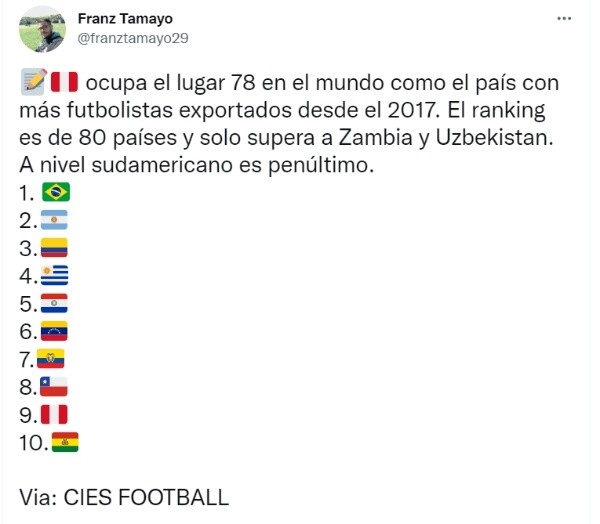The height and width of the screenshot is (524, 600).
Task: Select the Ecuador flag at rank 7
Action: click(50, 359)
